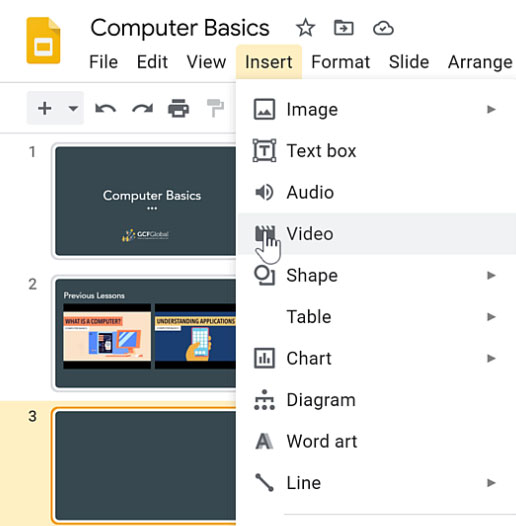Viewport: 516px width, 526px height.
Task: Undo the last action
Action: coord(105,109)
